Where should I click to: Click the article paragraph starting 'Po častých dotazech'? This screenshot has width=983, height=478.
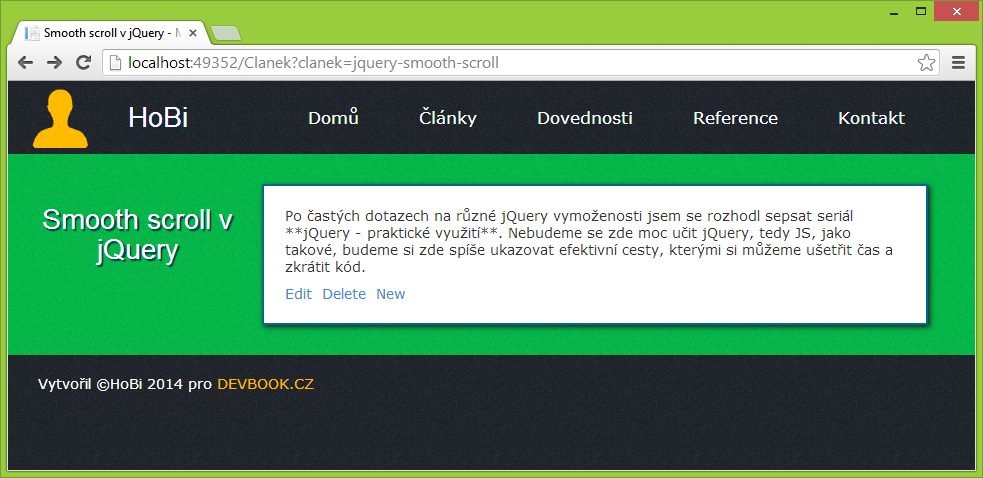tap(589, 242)
